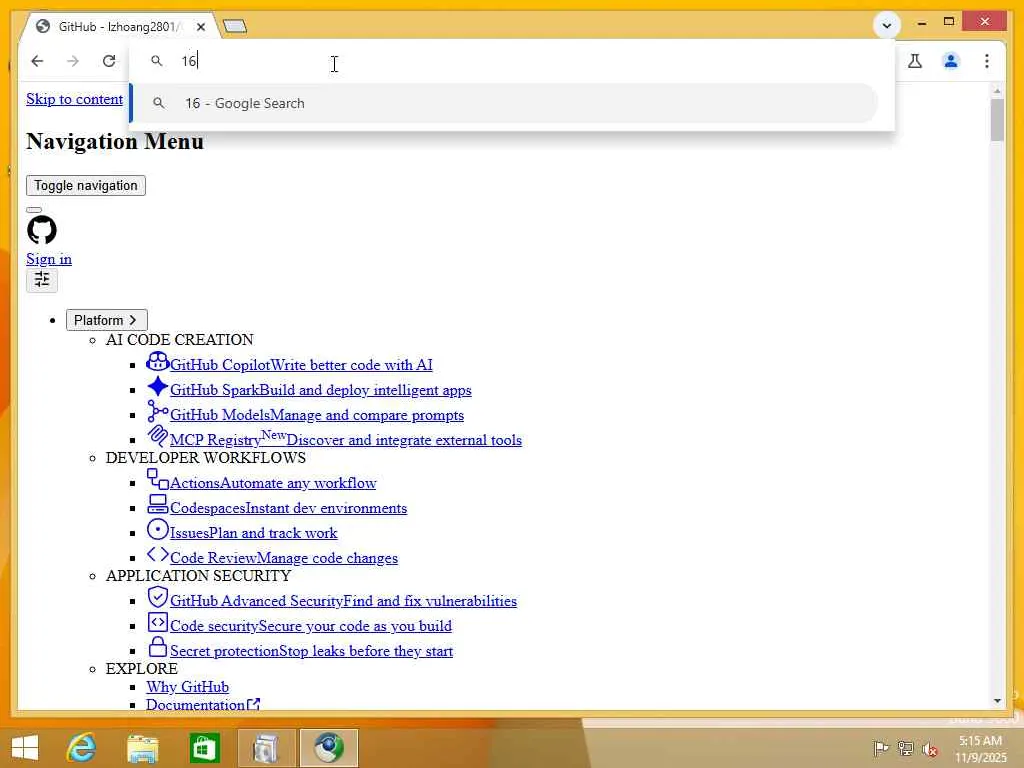
Task: Click the Secret protection lock icon
Action: [x=157, y=647]
